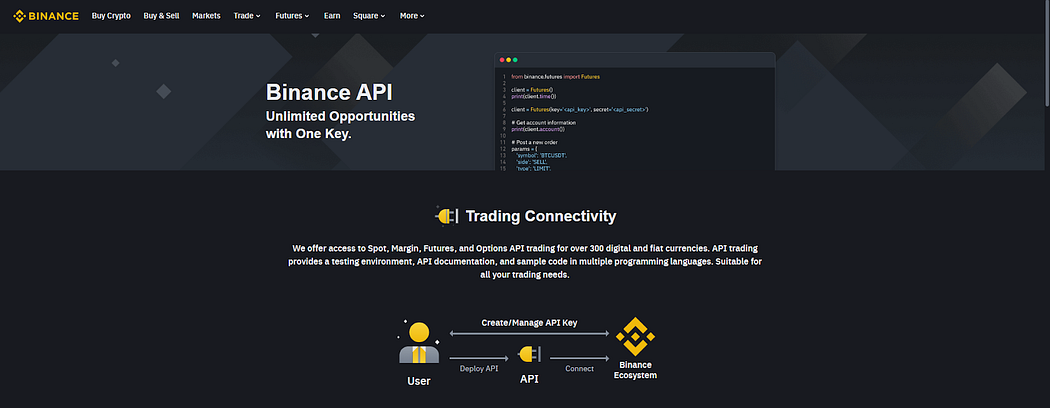1050x408 pixels.
Task: Click the Binance Ecosystem logo icon
Action: tap(635, 336)
